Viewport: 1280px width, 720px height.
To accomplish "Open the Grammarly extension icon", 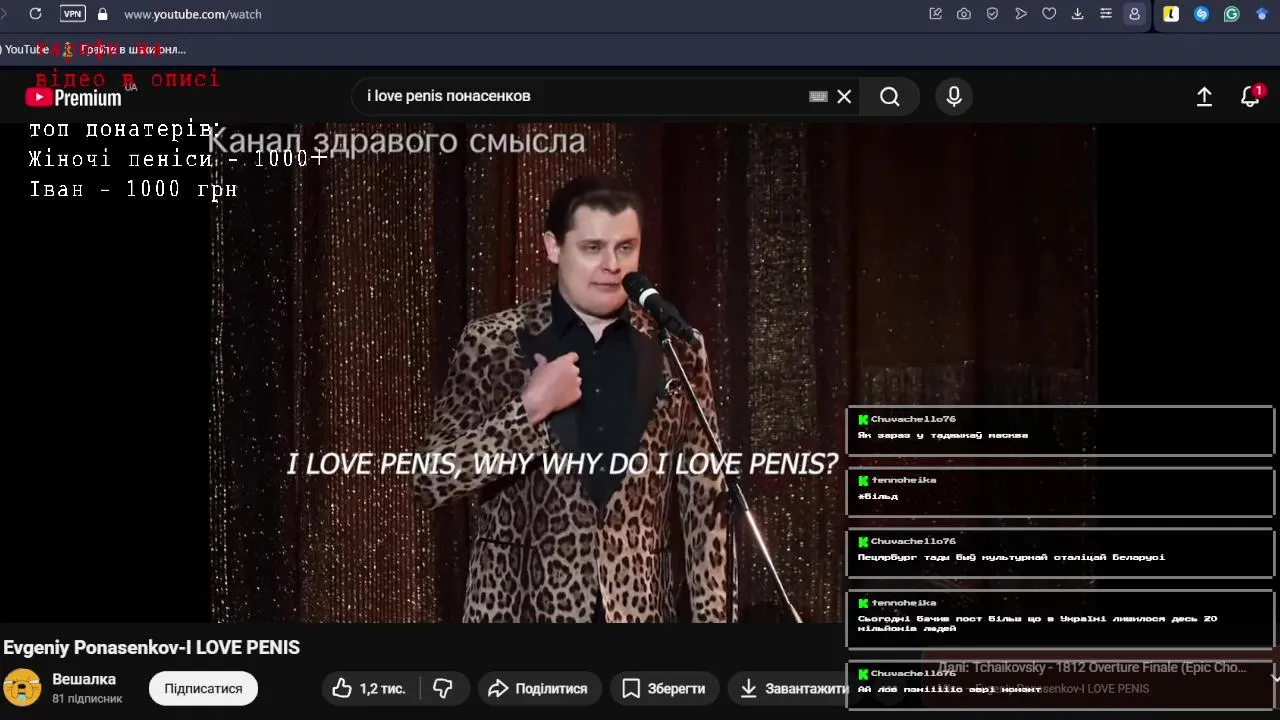I will coord(1232,14).
